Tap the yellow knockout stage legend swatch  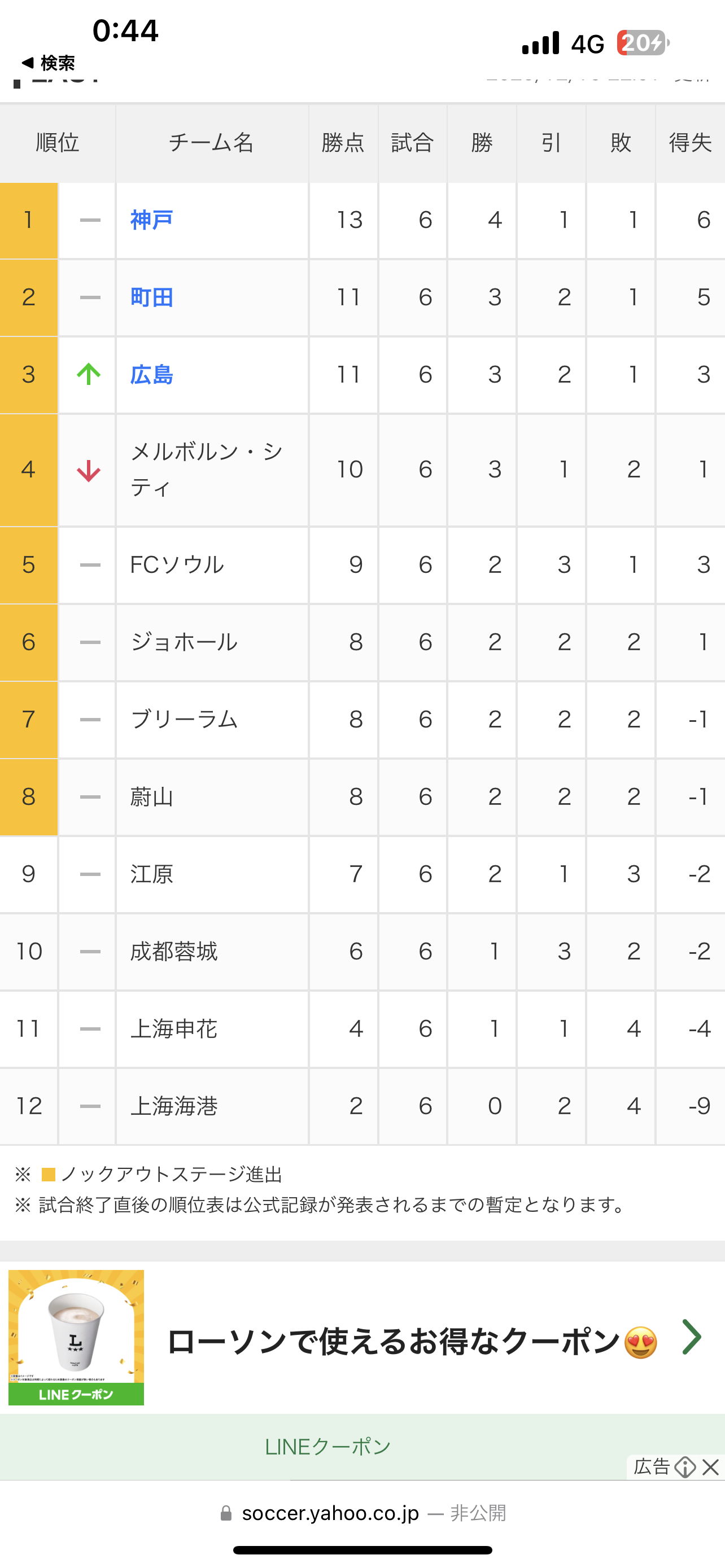48,1174
